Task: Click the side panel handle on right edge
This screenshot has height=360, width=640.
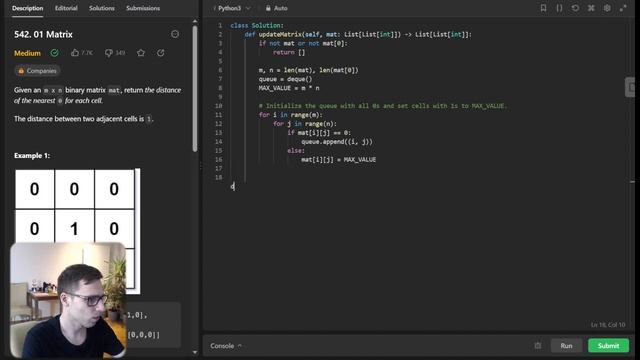Action: pos(631,87)
